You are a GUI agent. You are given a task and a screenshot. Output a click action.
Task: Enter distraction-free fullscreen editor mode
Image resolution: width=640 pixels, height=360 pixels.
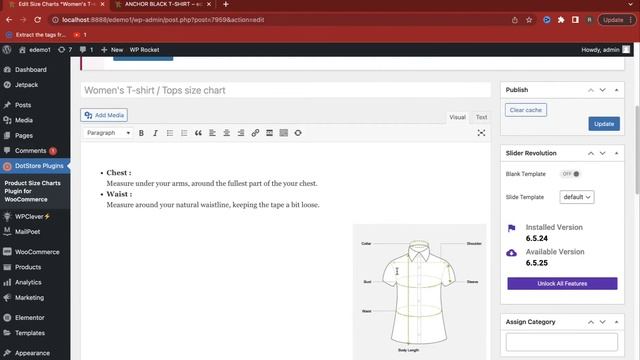(481, 133)
